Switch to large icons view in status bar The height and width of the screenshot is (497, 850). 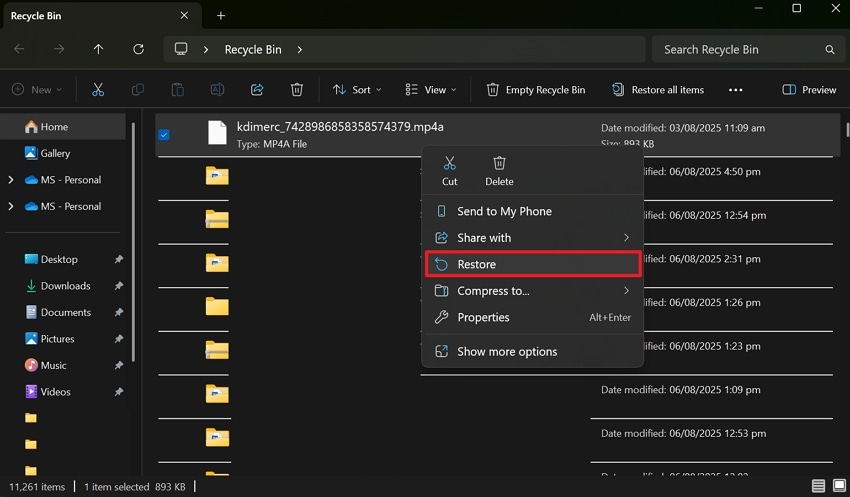click(x=839, y=486)
